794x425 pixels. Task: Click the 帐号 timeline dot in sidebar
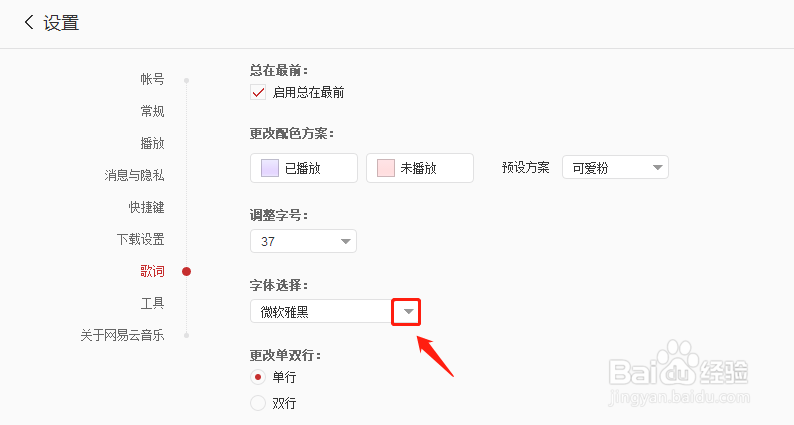click(x=186, y=81)
